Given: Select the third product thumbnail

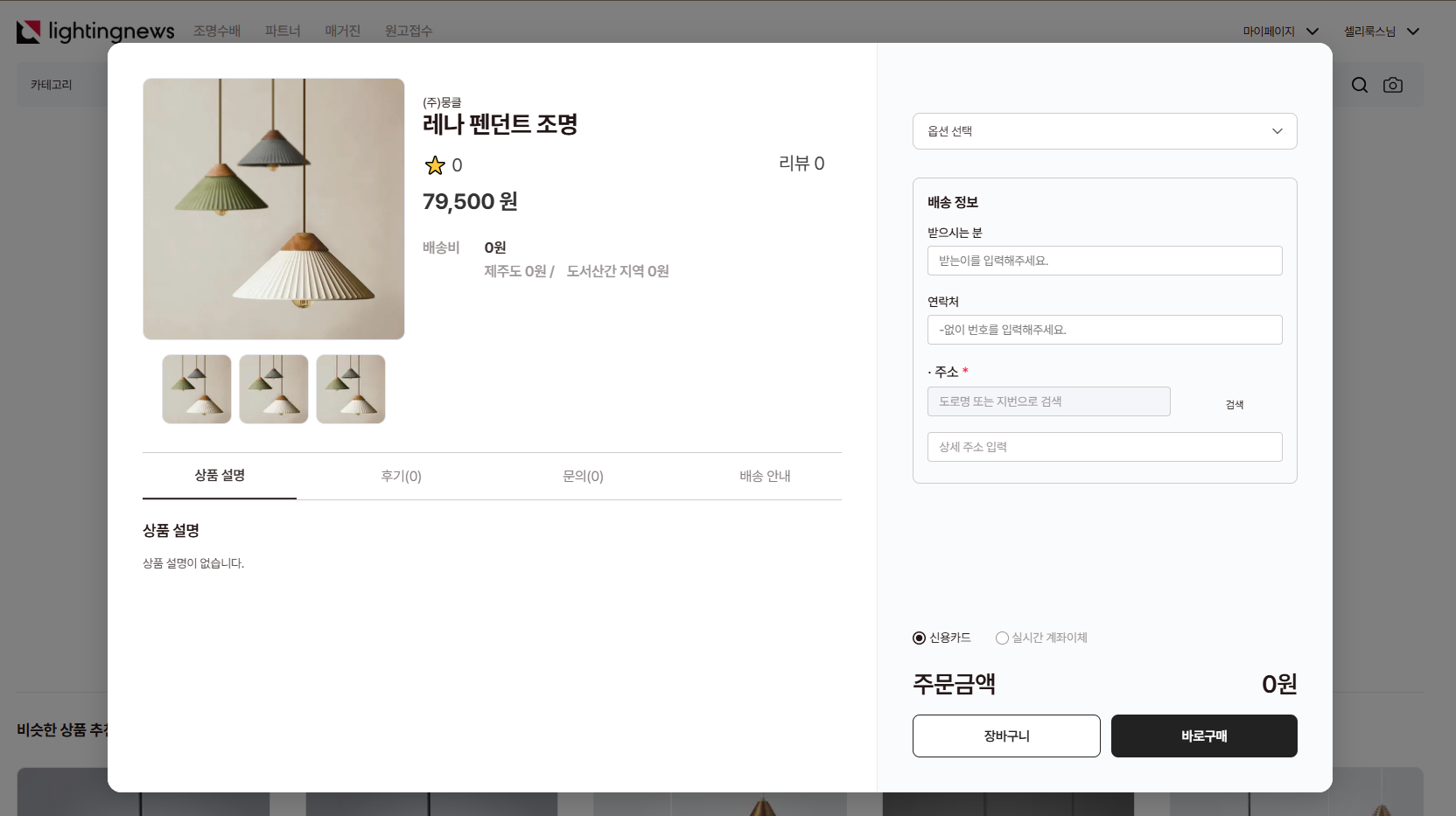Looking at the screenshot, I should pyautogui.click(x=351, y=389).
